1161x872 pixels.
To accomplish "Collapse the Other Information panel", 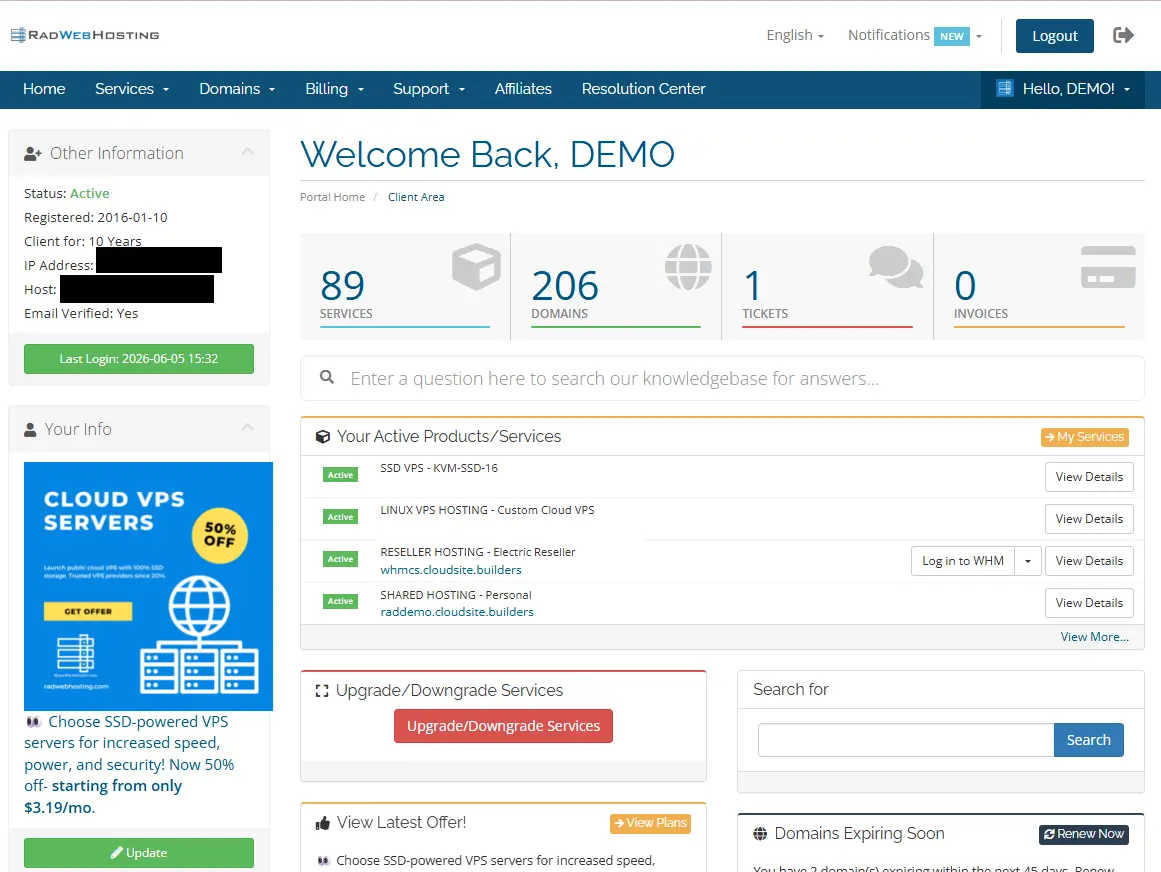I will 248,152.
